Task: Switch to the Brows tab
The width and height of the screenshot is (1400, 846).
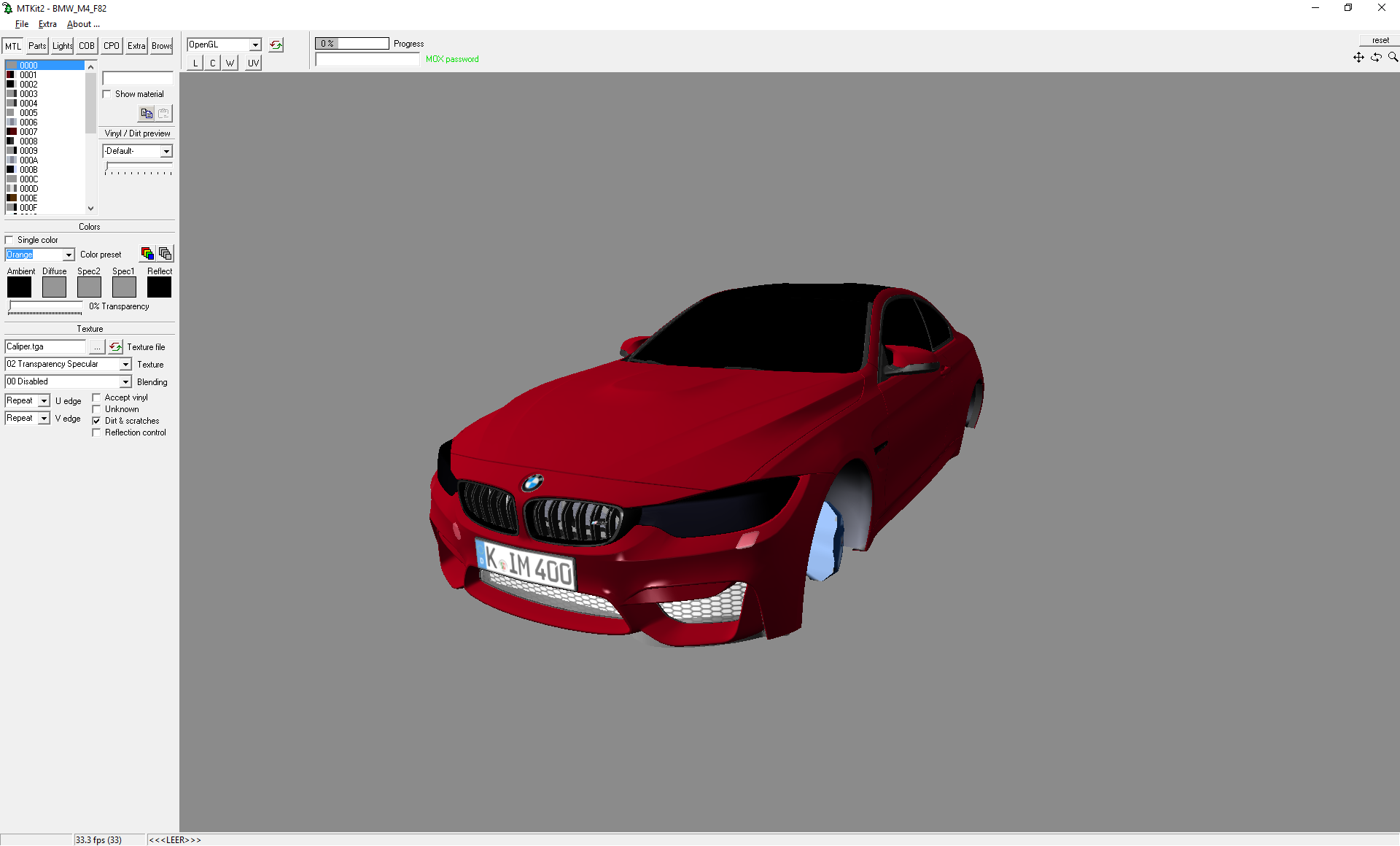Action: (x=161, y=46)
